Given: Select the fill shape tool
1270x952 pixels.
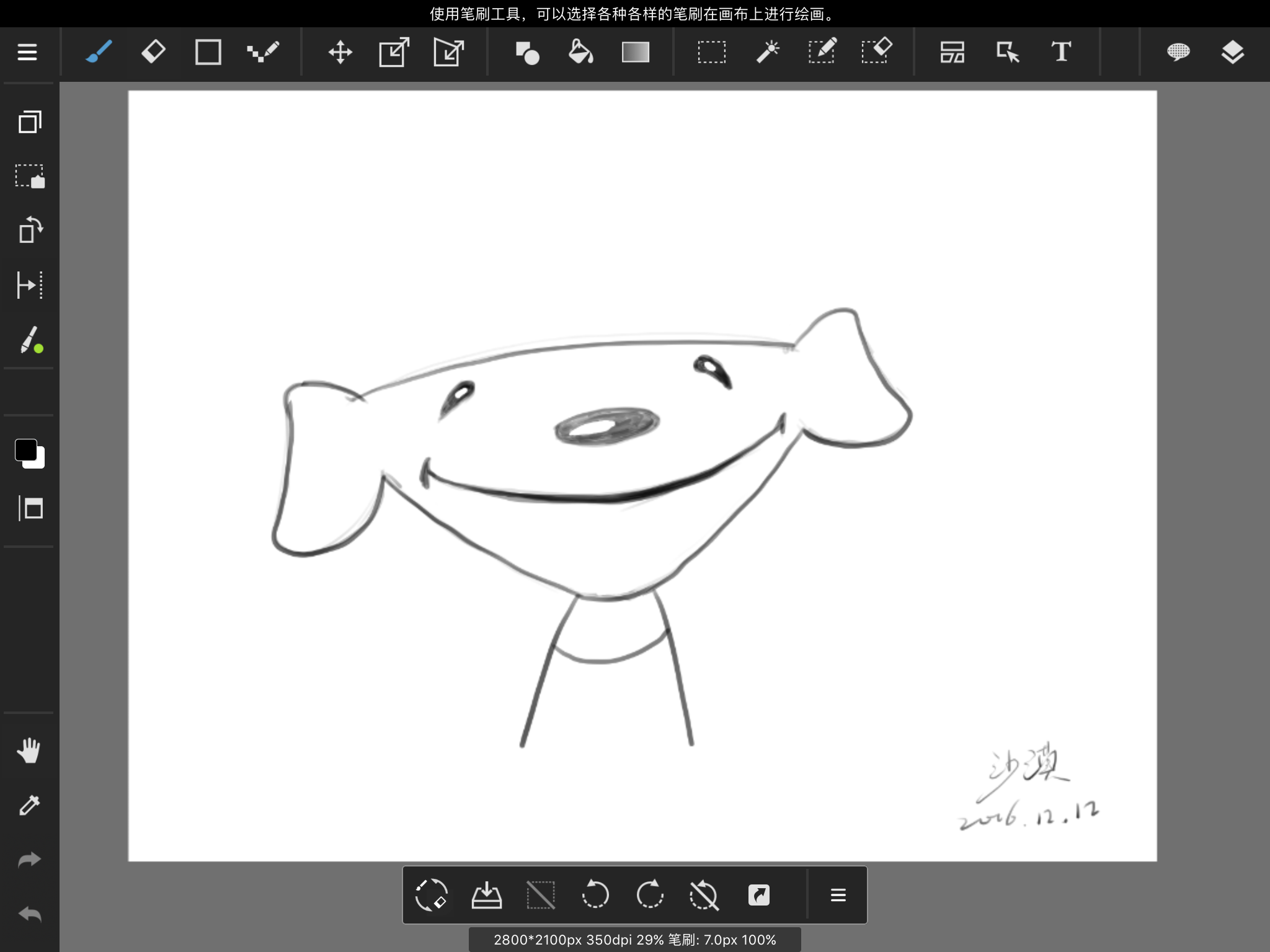Looking at the screenshot, I should (x=527, y=52).
